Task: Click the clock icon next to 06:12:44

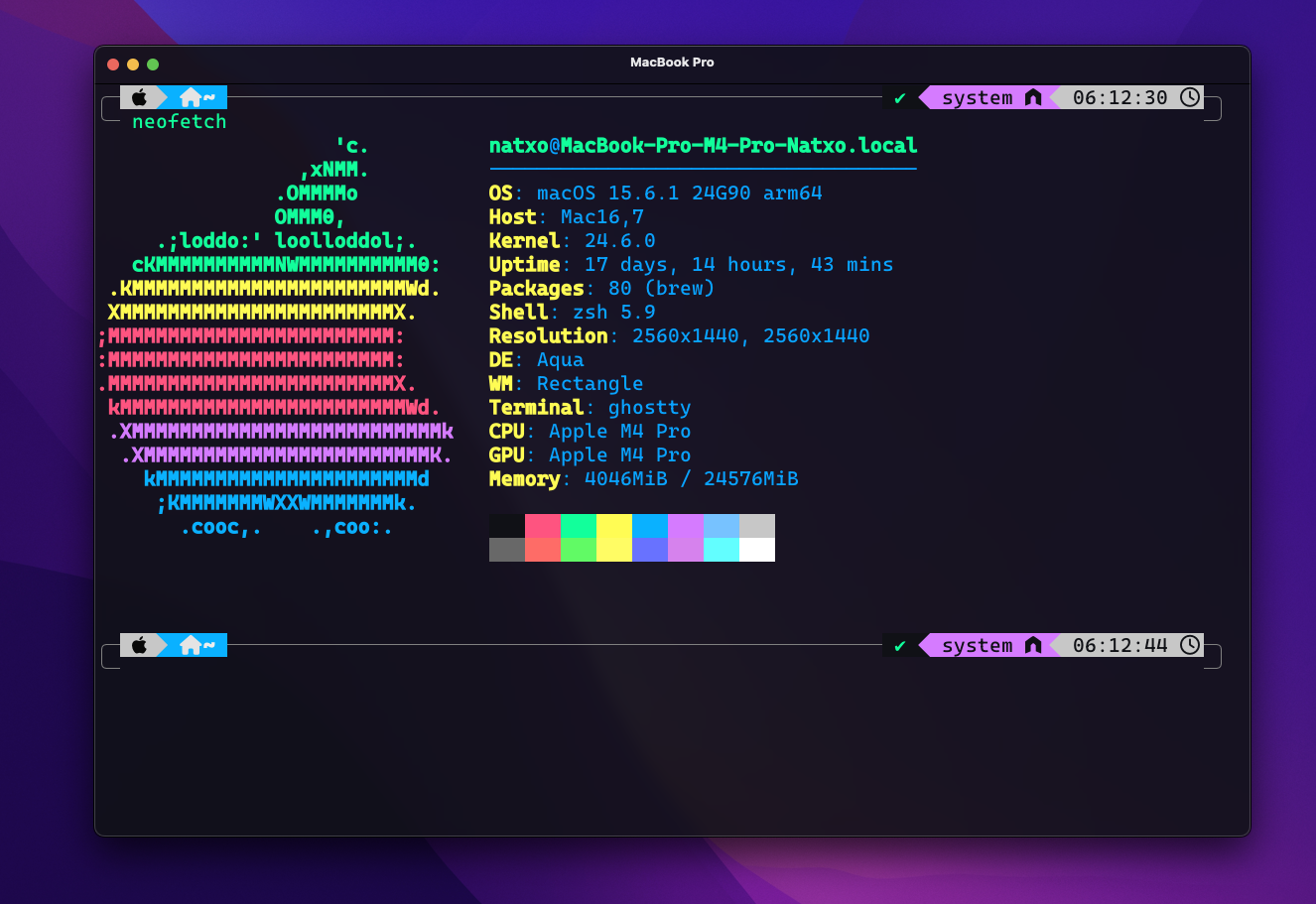Action: click(x=1190, y=645)
